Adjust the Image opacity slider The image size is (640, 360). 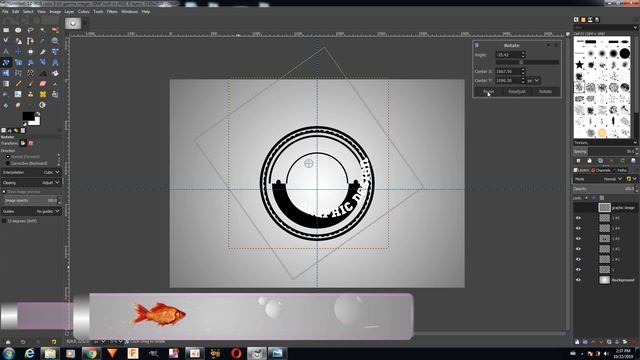coord(31,201)
